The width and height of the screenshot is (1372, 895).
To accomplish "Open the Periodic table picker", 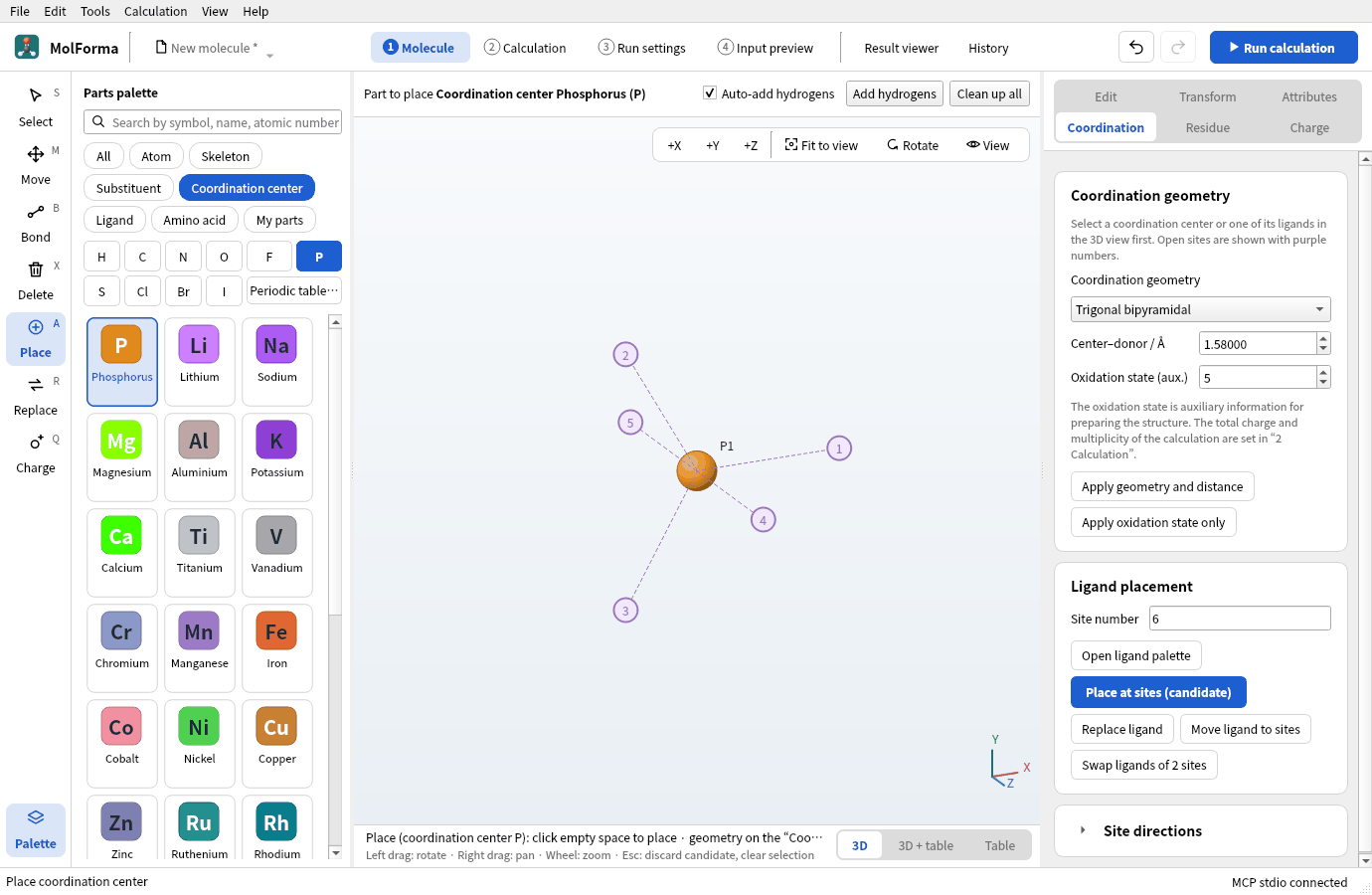I will pos(293,291).
